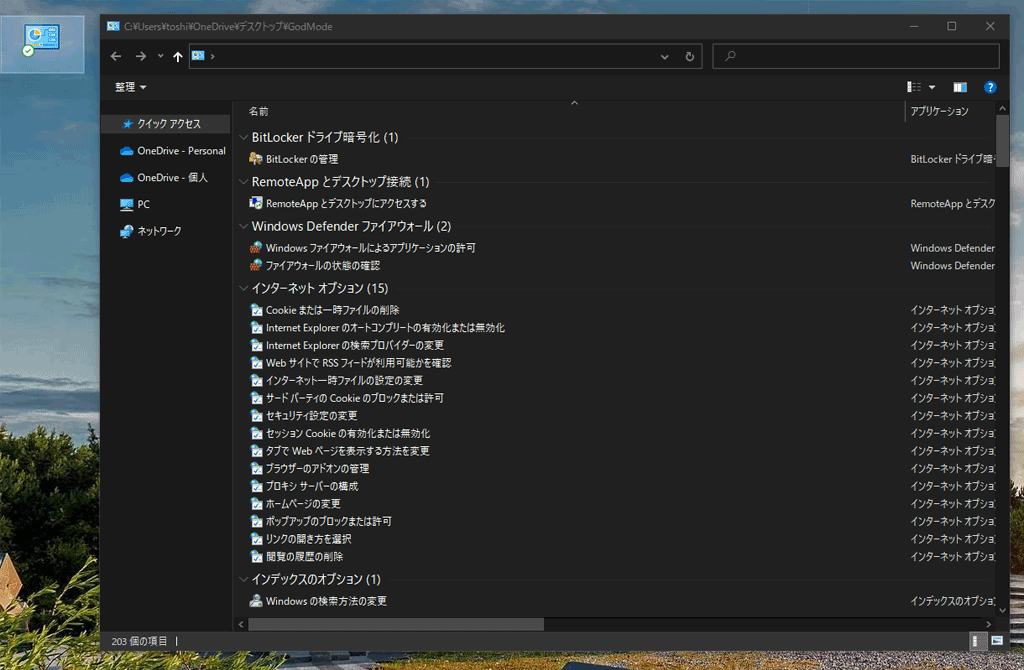Select the GodMode shortcut on the desktop

coord(42,44)
